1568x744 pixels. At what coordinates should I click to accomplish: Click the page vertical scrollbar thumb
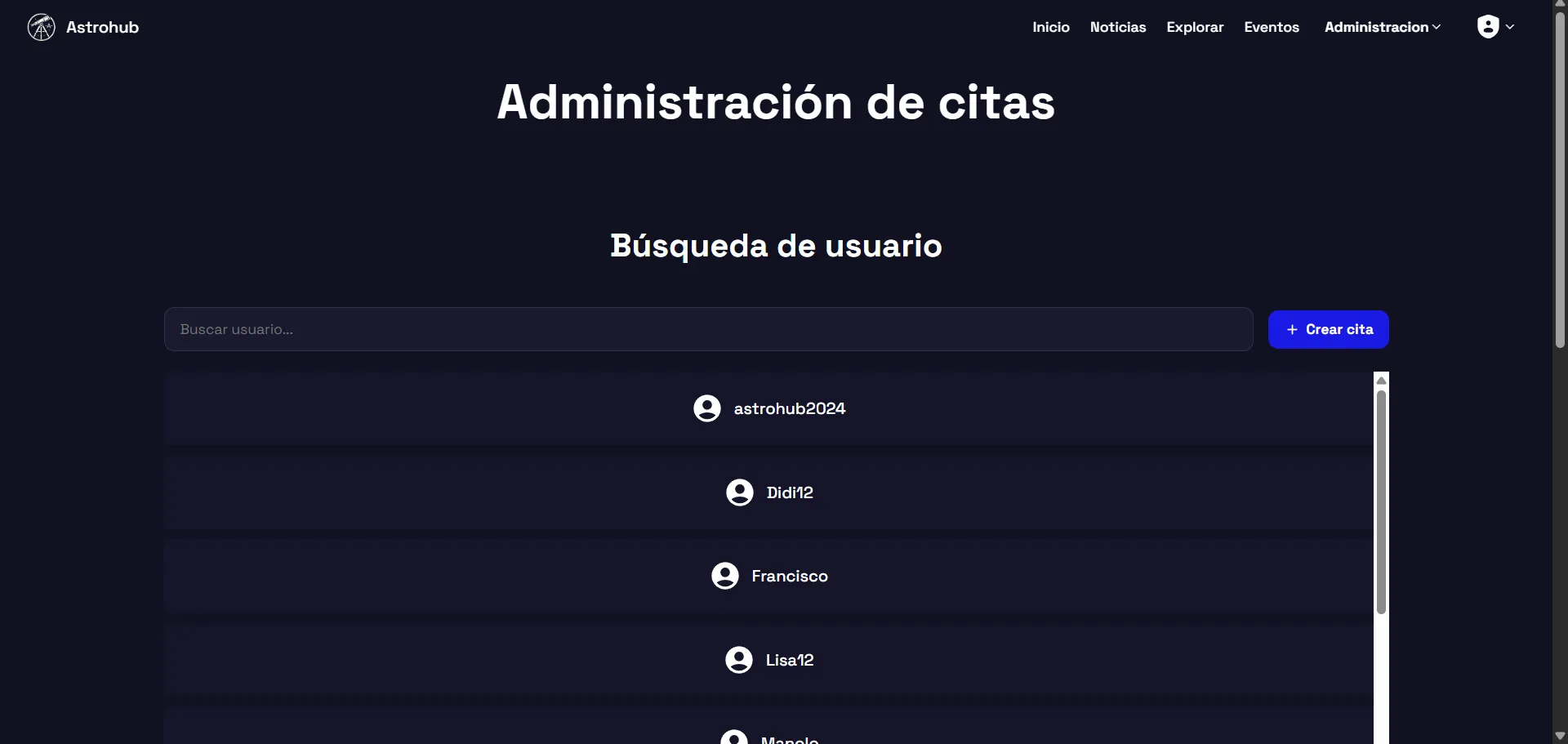1560,180
